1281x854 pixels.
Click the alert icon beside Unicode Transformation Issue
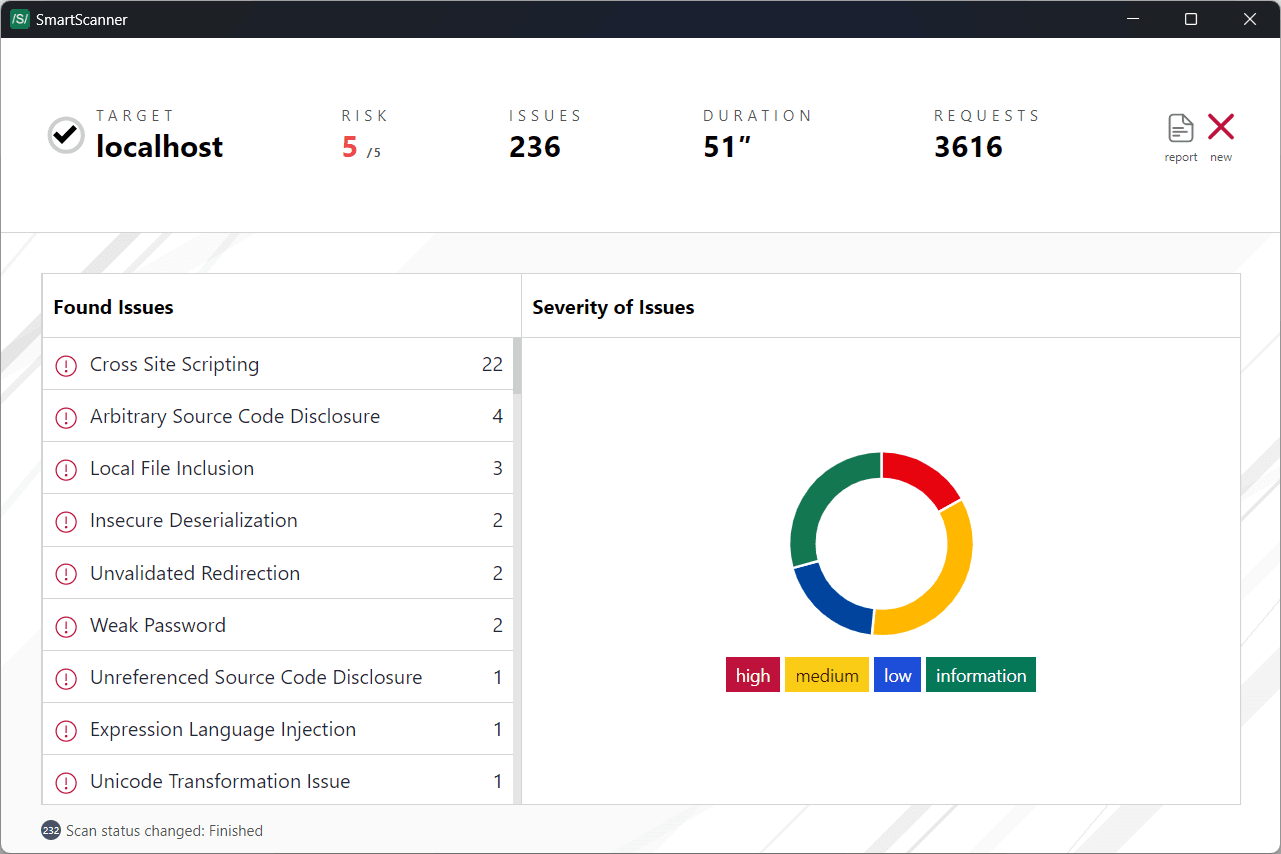coord(66,782)
